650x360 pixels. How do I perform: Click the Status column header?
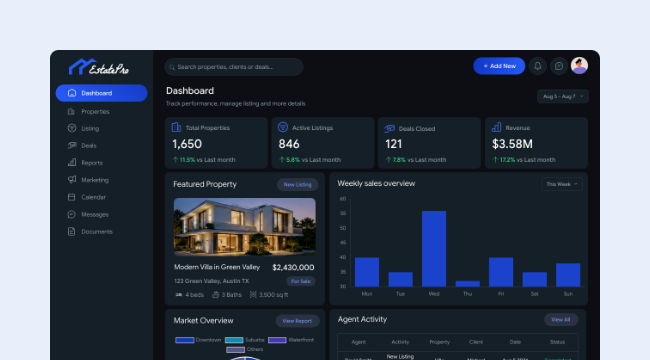point(558,342)
